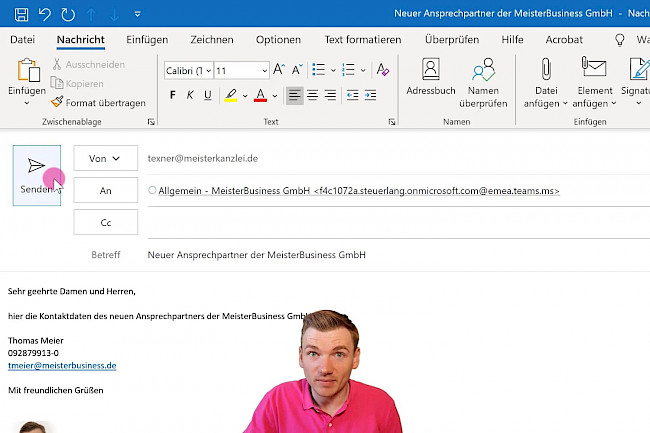
Task: Click Ausschneiden in the clipboard group
Action: tap(88, 64)
